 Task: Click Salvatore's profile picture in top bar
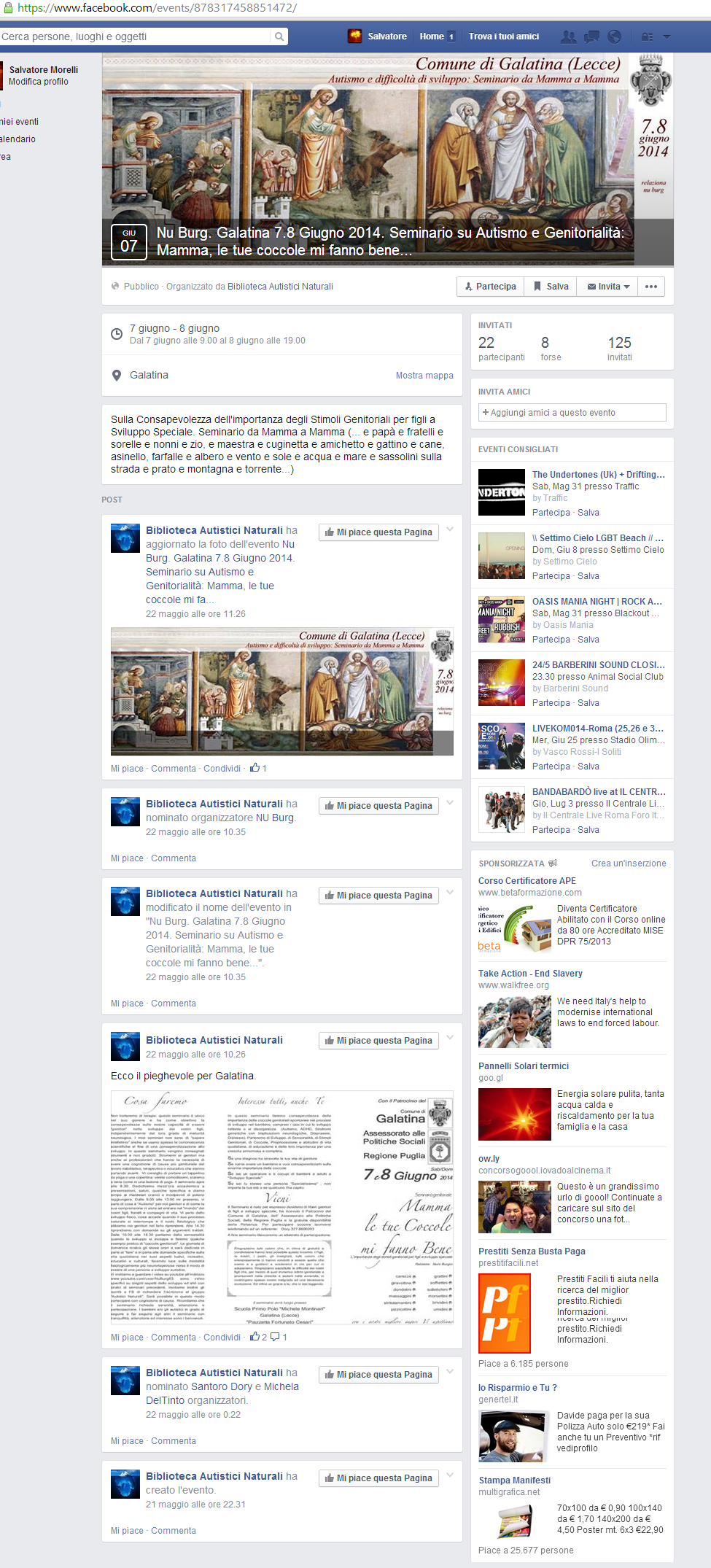(355, 36)
